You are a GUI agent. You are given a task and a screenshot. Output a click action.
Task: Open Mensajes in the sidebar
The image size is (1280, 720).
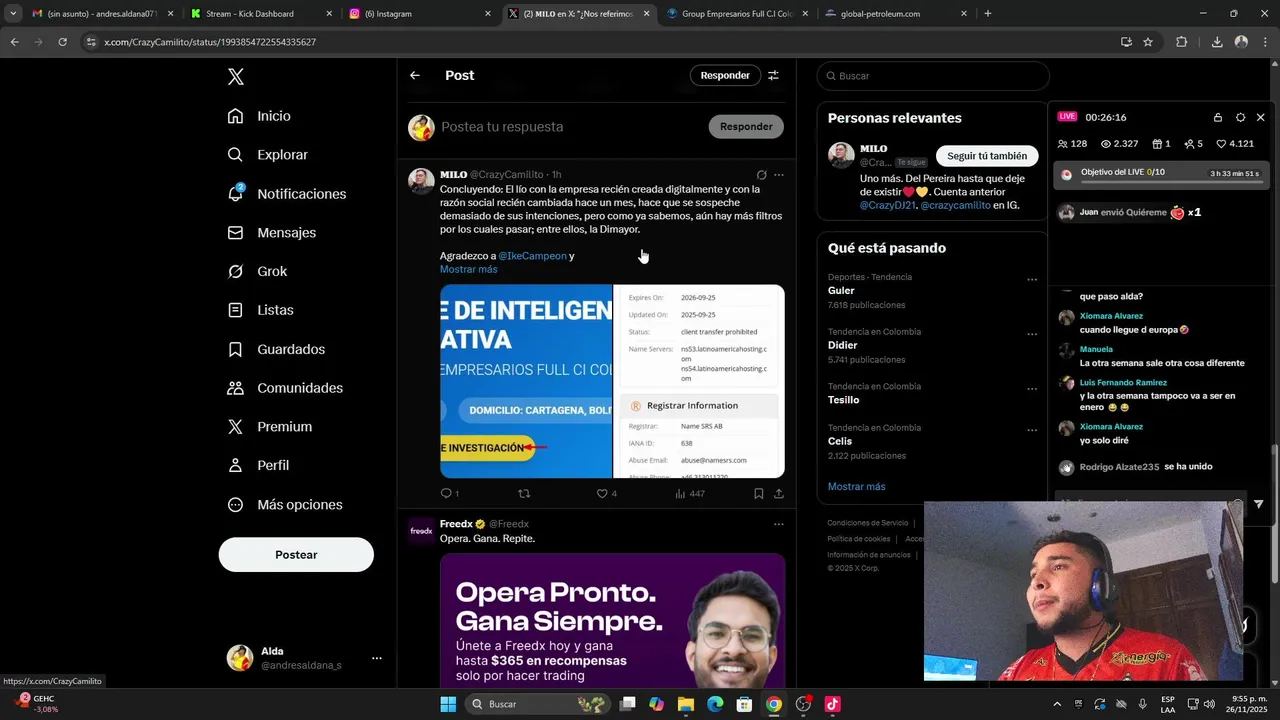click(x=271, y=233)
